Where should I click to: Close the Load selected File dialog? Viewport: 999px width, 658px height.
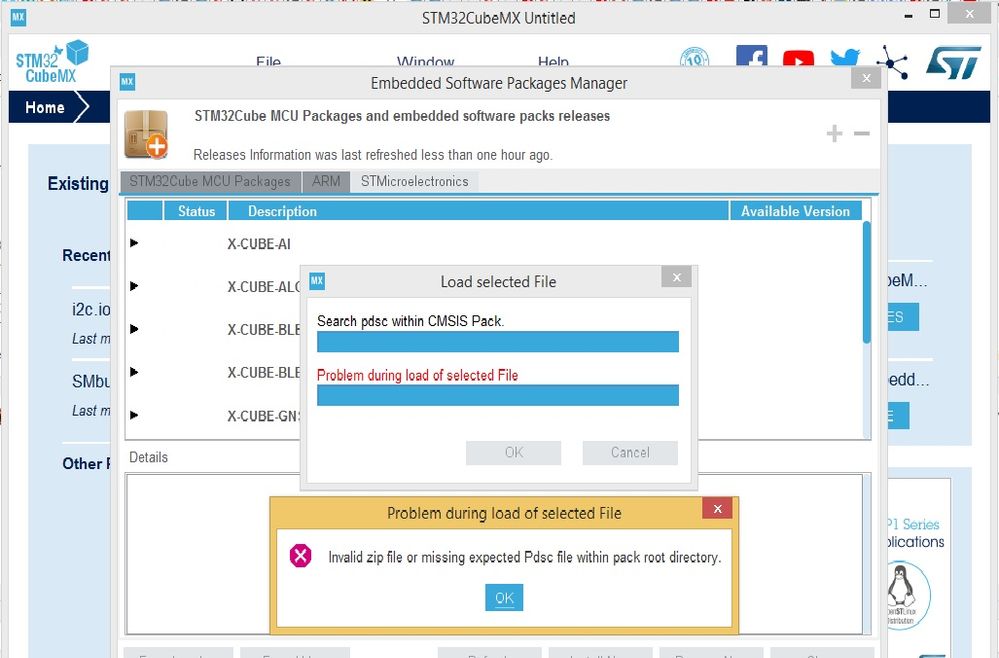pos(677,277)
